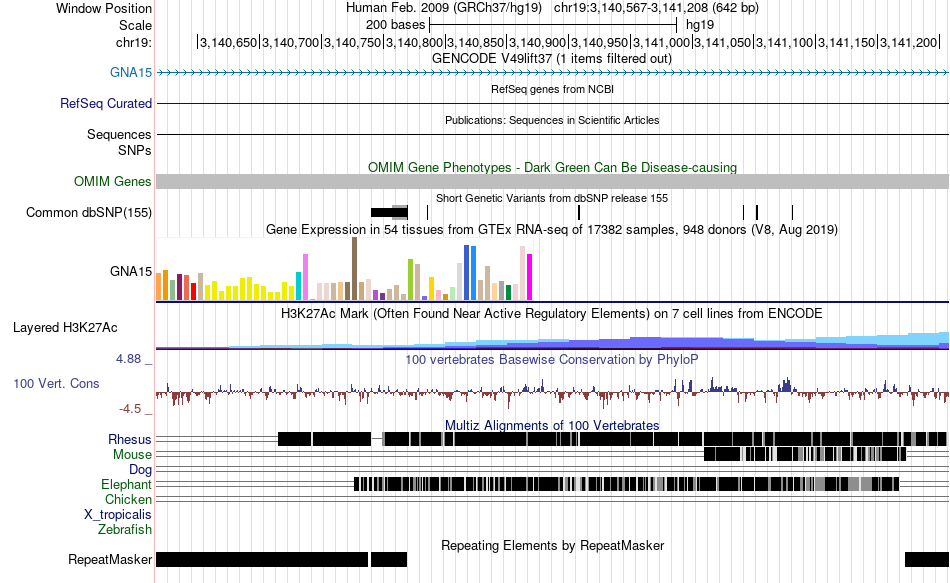Open the blue GNA15 GENCODE gene label
The image size is (950, 583).
click(x=131, y=73)
